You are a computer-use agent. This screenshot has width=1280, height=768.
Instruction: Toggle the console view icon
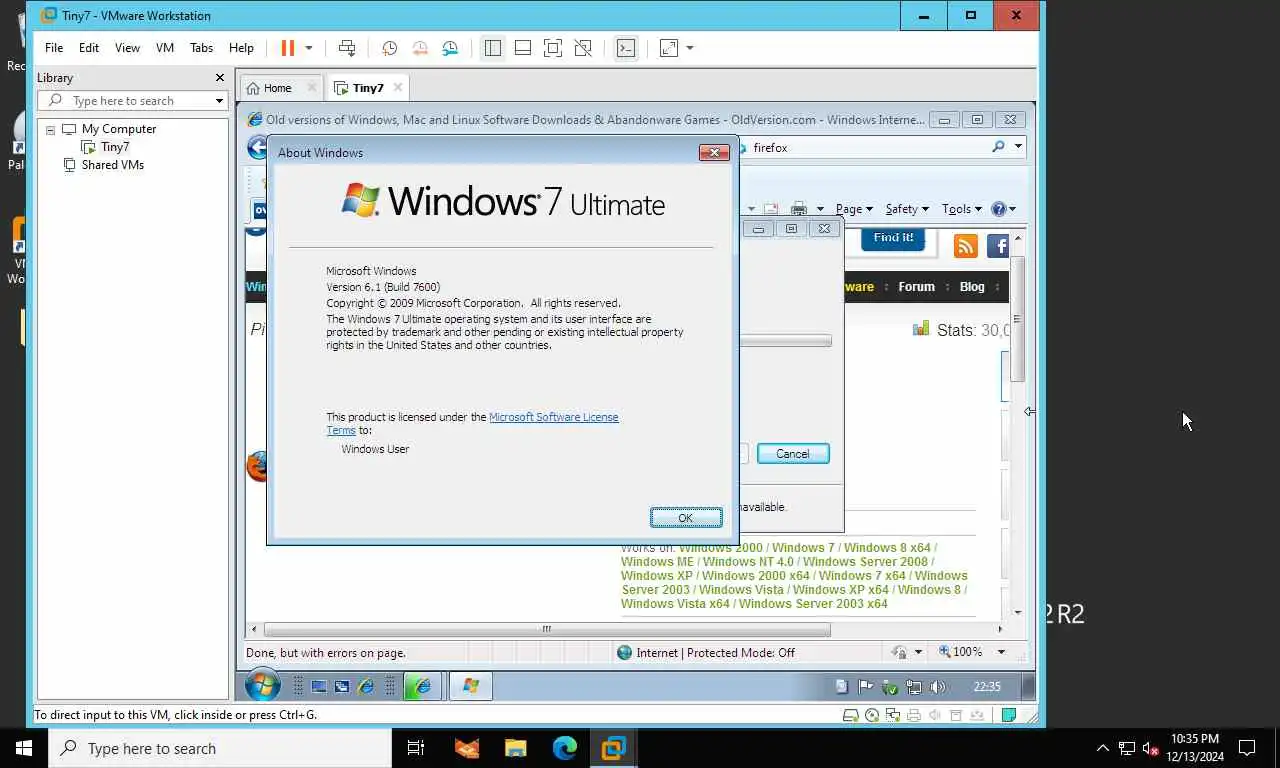[626, 48]
